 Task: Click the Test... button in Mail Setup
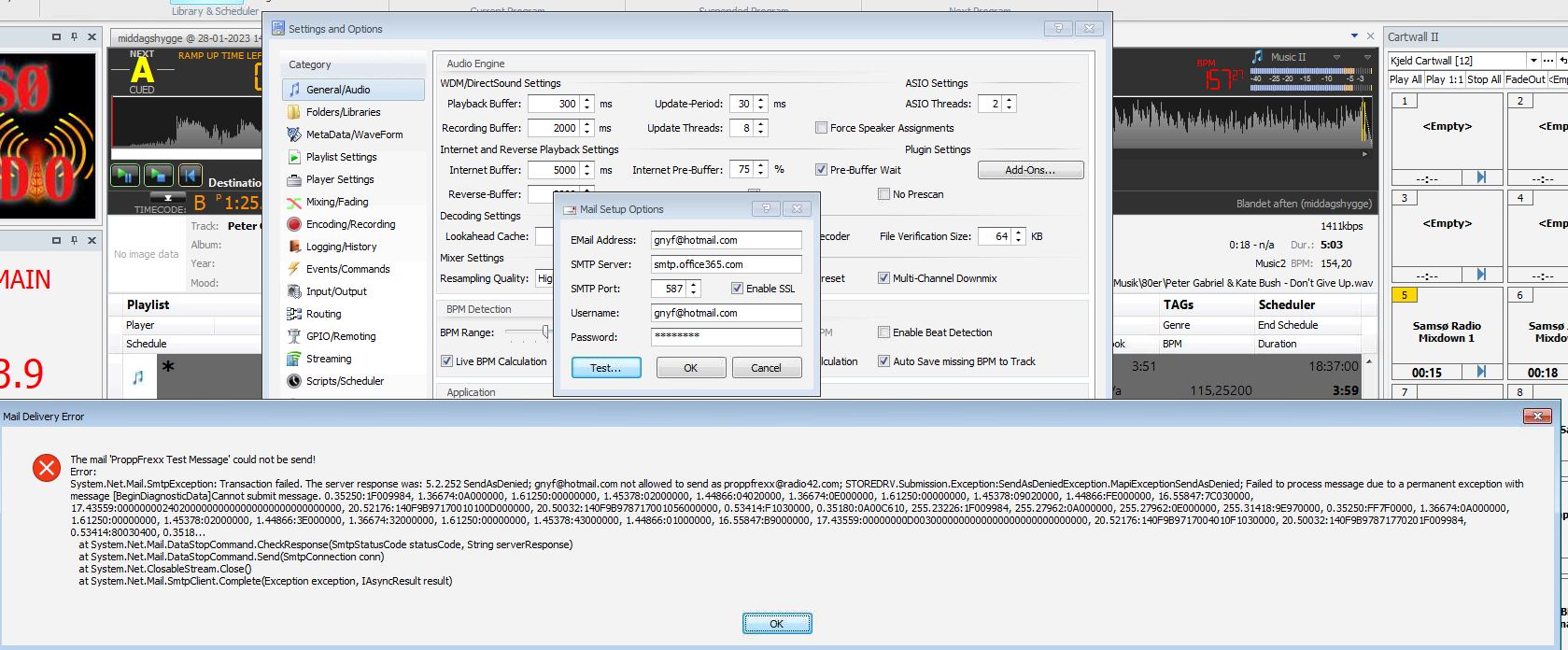(606, 368)
